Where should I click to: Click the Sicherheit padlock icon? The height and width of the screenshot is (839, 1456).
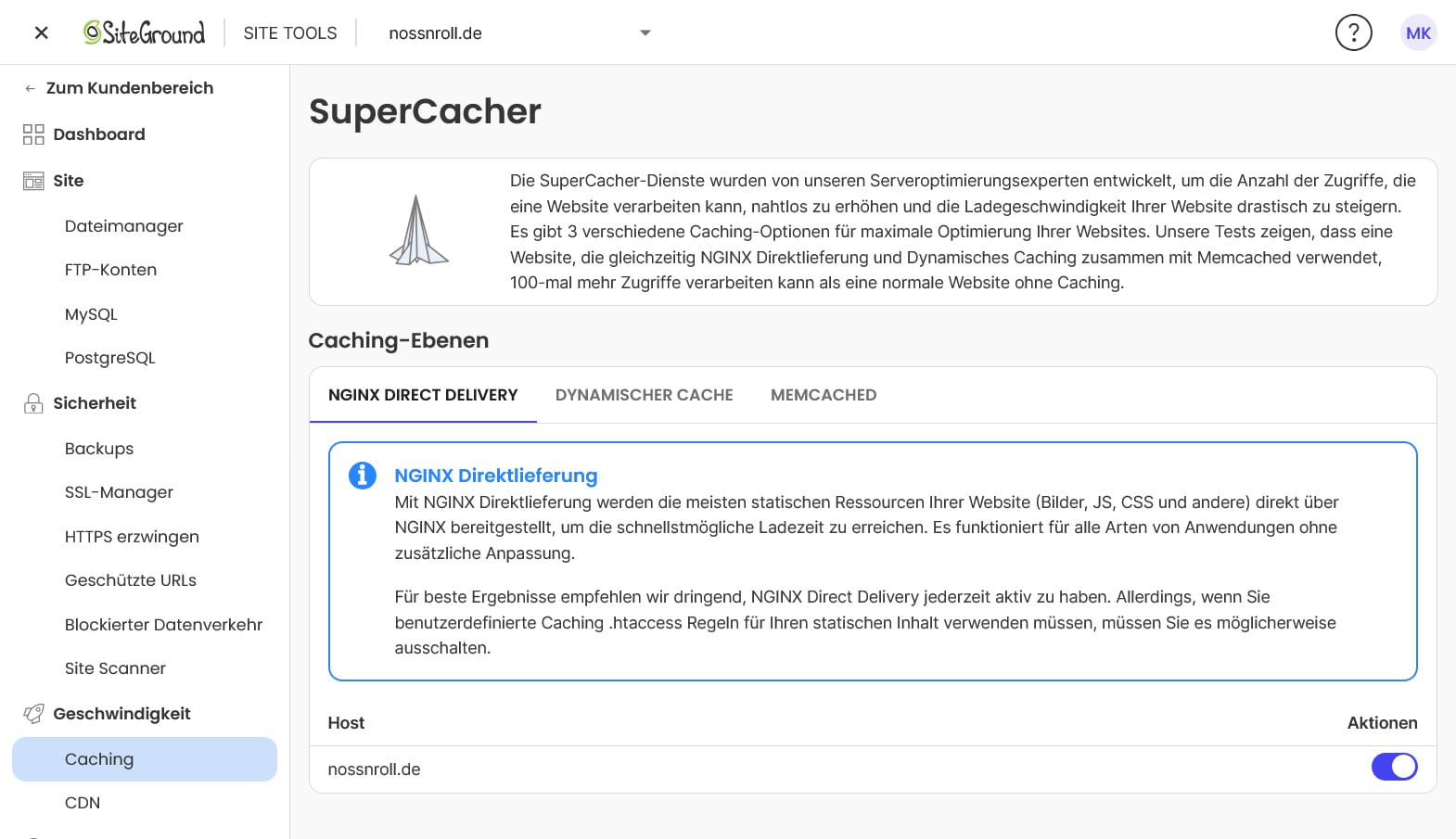click(x=33, y=403)
